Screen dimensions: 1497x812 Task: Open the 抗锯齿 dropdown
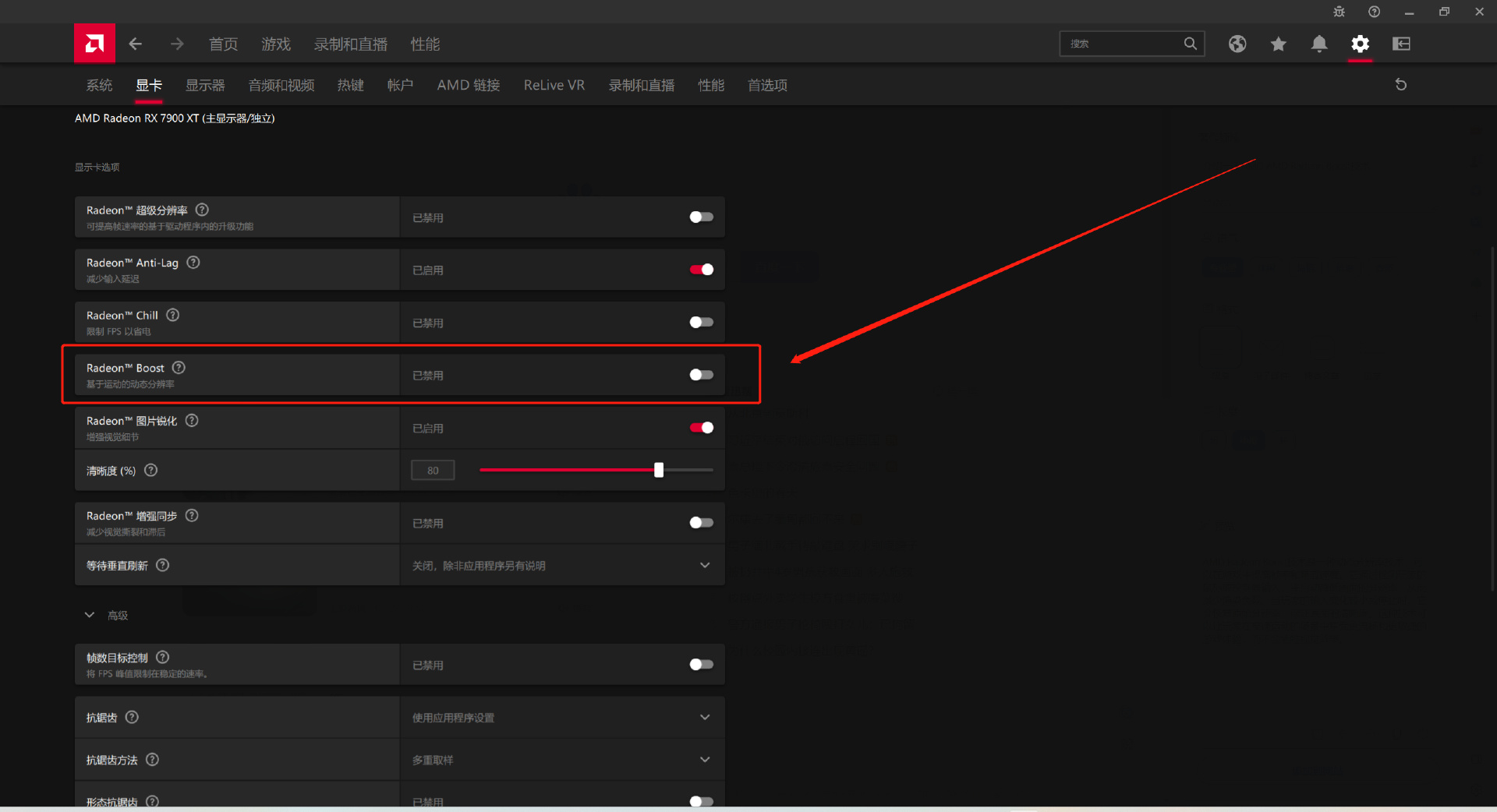tap(562, 718)
